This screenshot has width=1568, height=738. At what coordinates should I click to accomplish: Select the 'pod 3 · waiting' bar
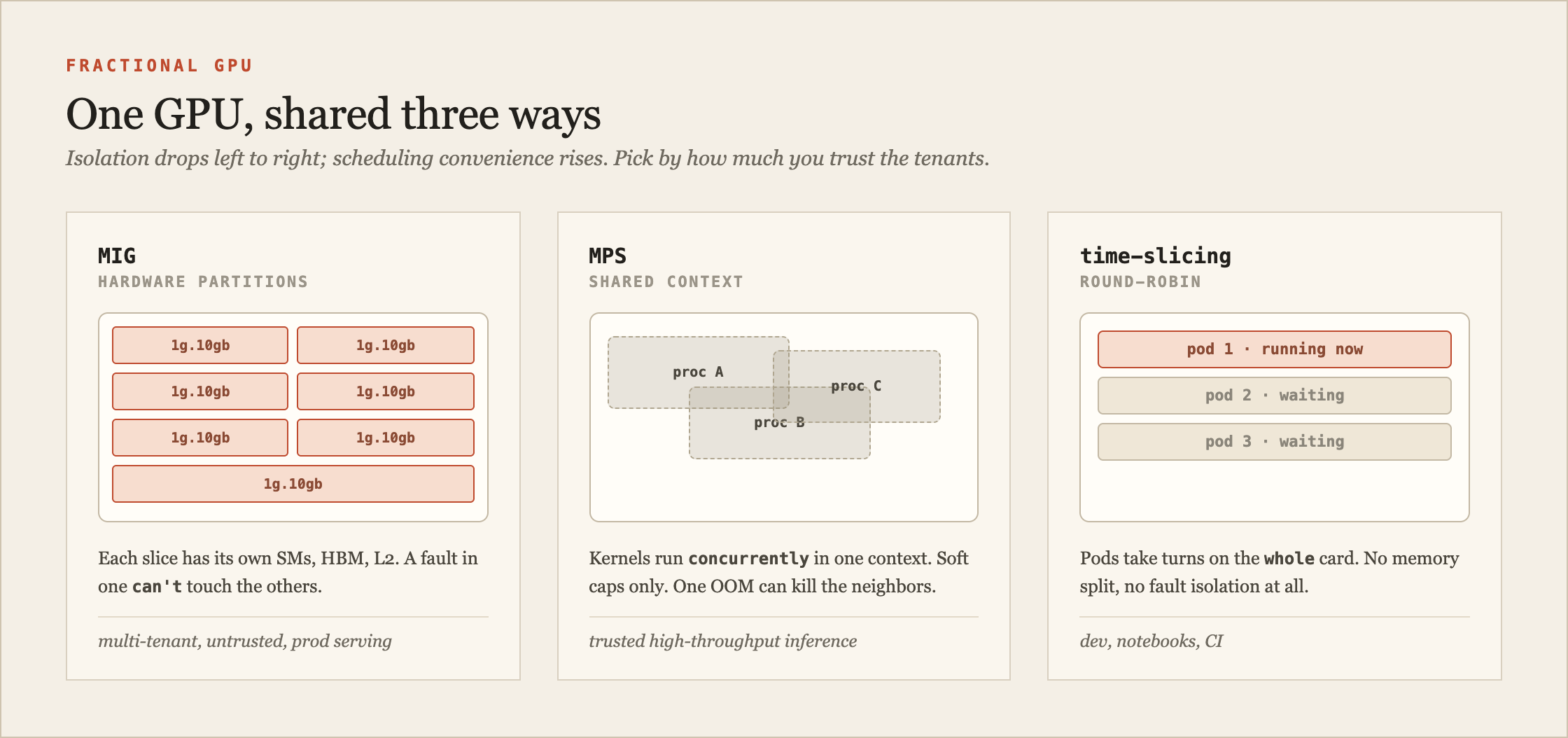coord(1274,442)
